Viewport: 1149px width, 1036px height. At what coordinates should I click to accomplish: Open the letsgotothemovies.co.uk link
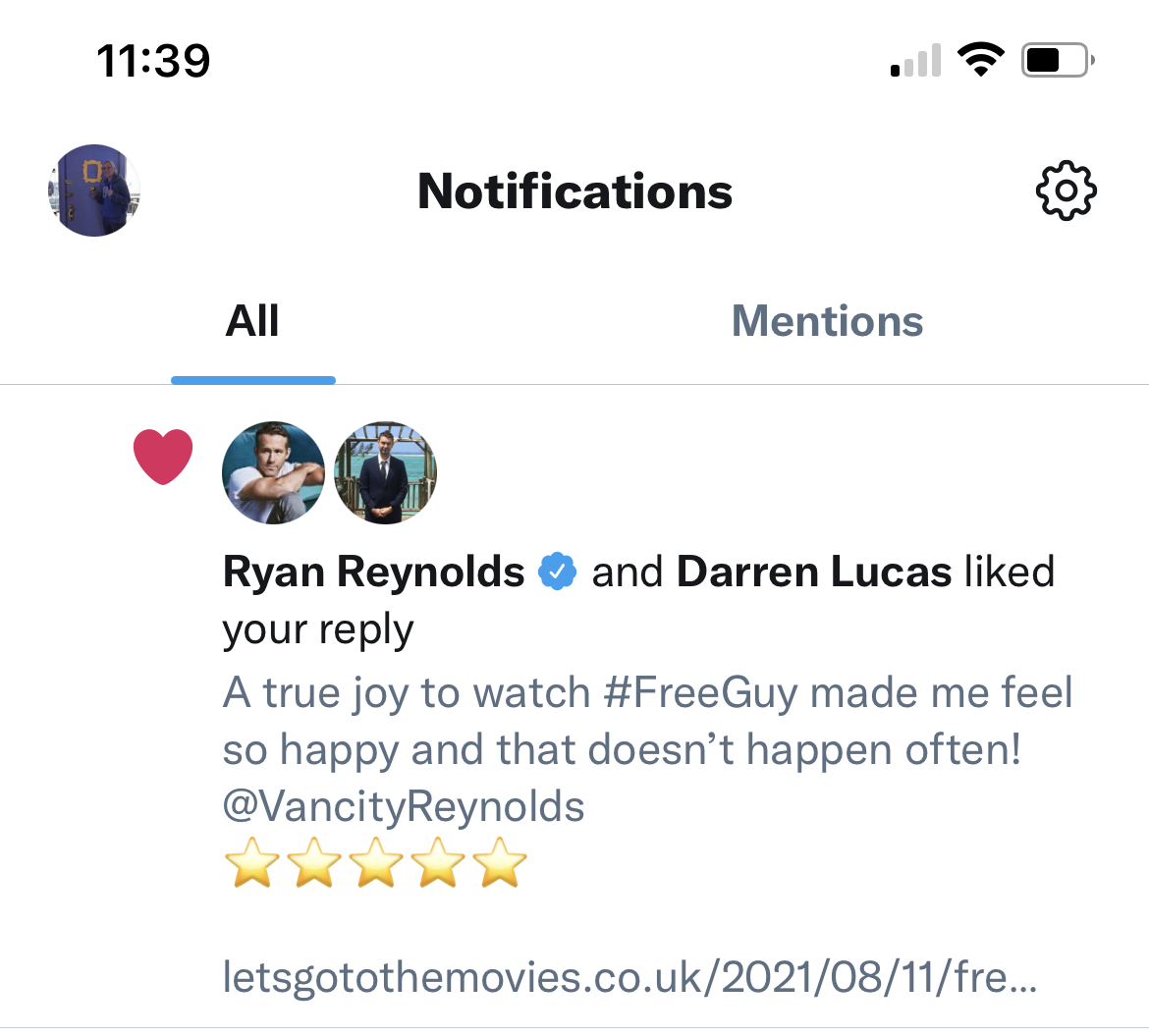[629, 977]
